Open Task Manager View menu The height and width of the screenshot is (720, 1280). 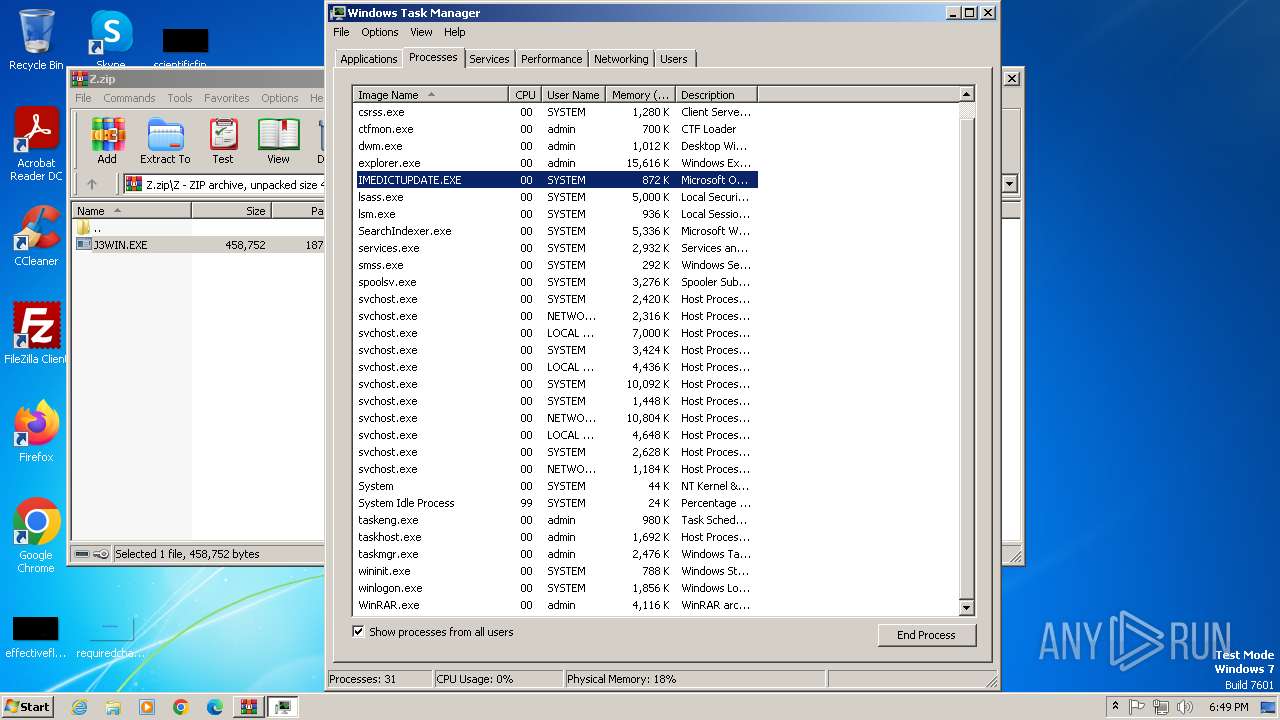(x=421, y=32)
